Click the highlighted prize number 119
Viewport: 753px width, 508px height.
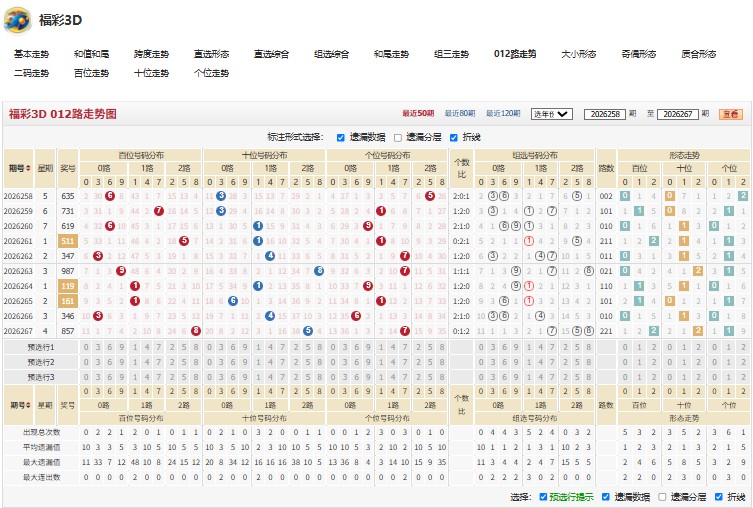point(68,286)
